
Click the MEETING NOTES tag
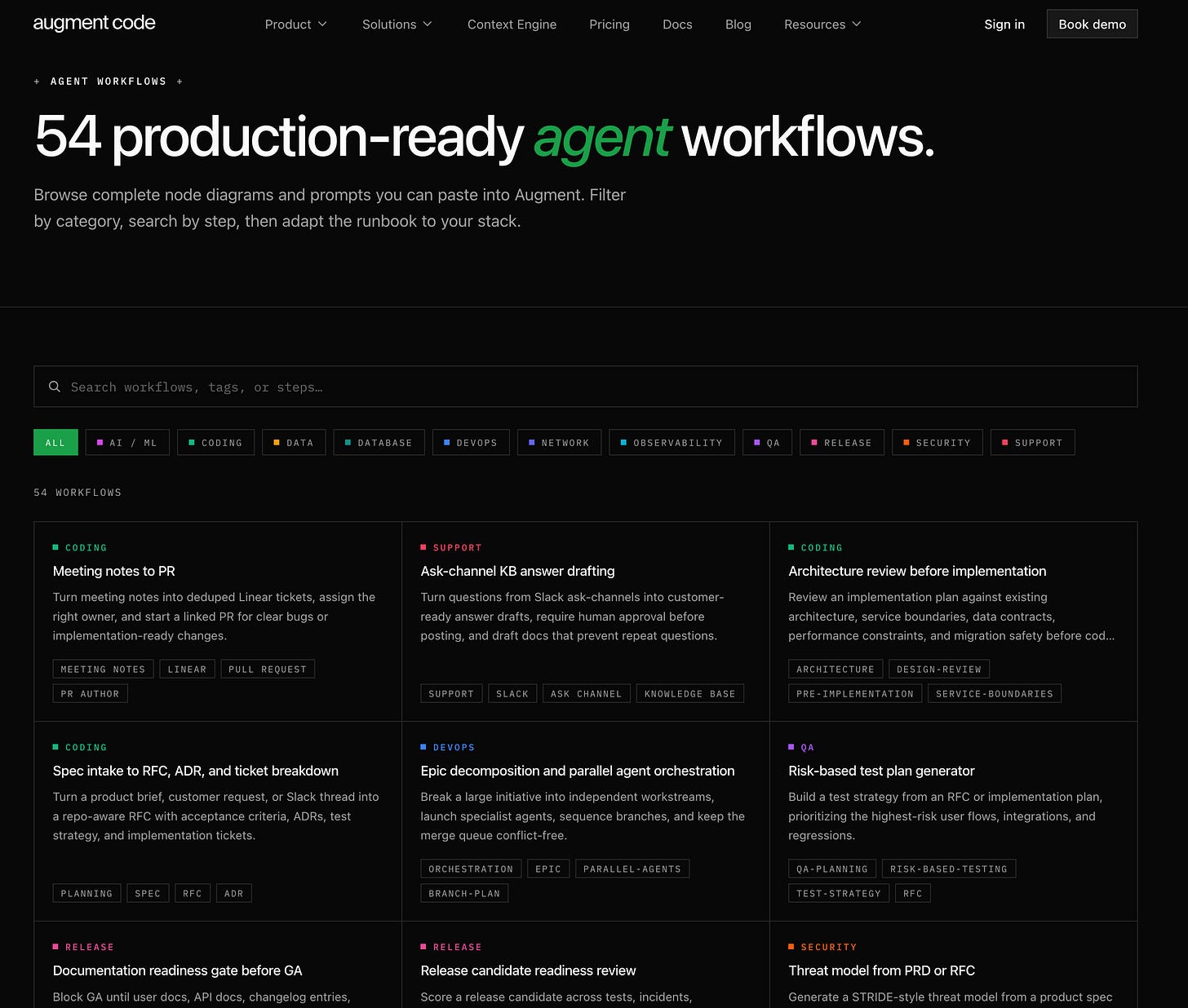point(103,670)
